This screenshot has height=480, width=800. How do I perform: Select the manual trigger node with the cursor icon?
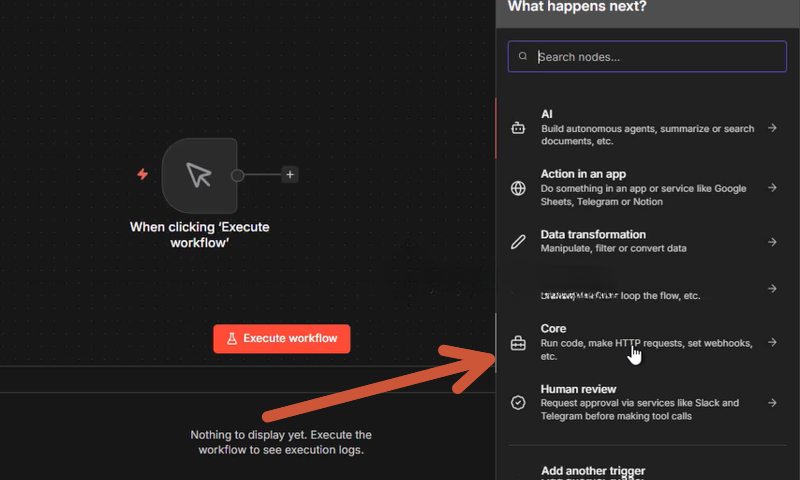click(x=199, y=175)
